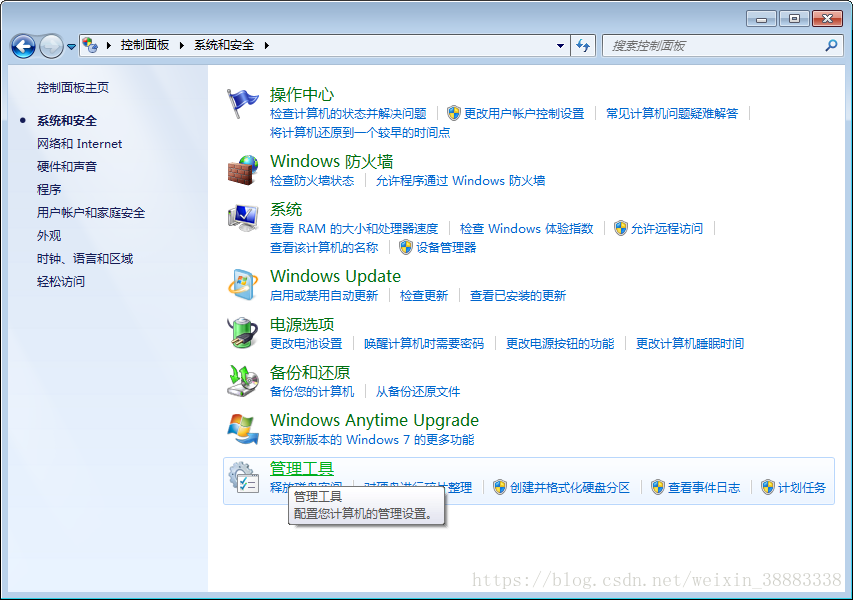Image resolution: width=853 pixels, height=600 pixels.
Task: Expand arrow before 控制面板 breadcrumb
Action: (109, 45)
